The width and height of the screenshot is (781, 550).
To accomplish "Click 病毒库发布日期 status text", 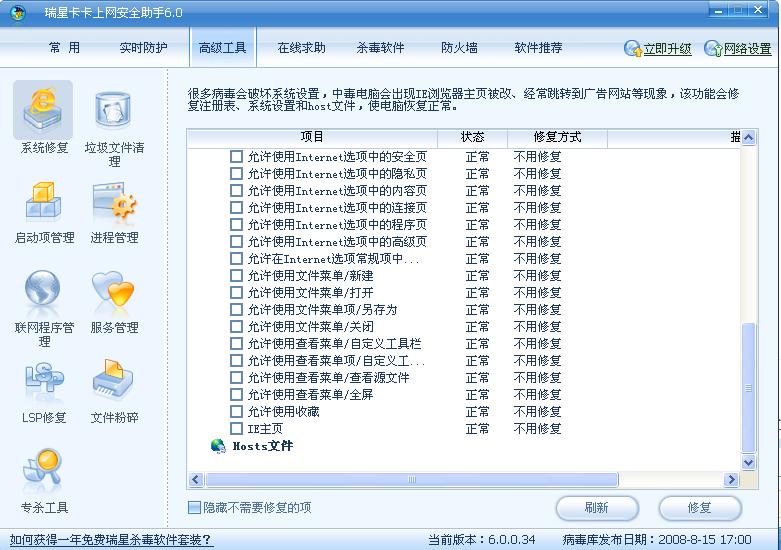I will point(656,540).
